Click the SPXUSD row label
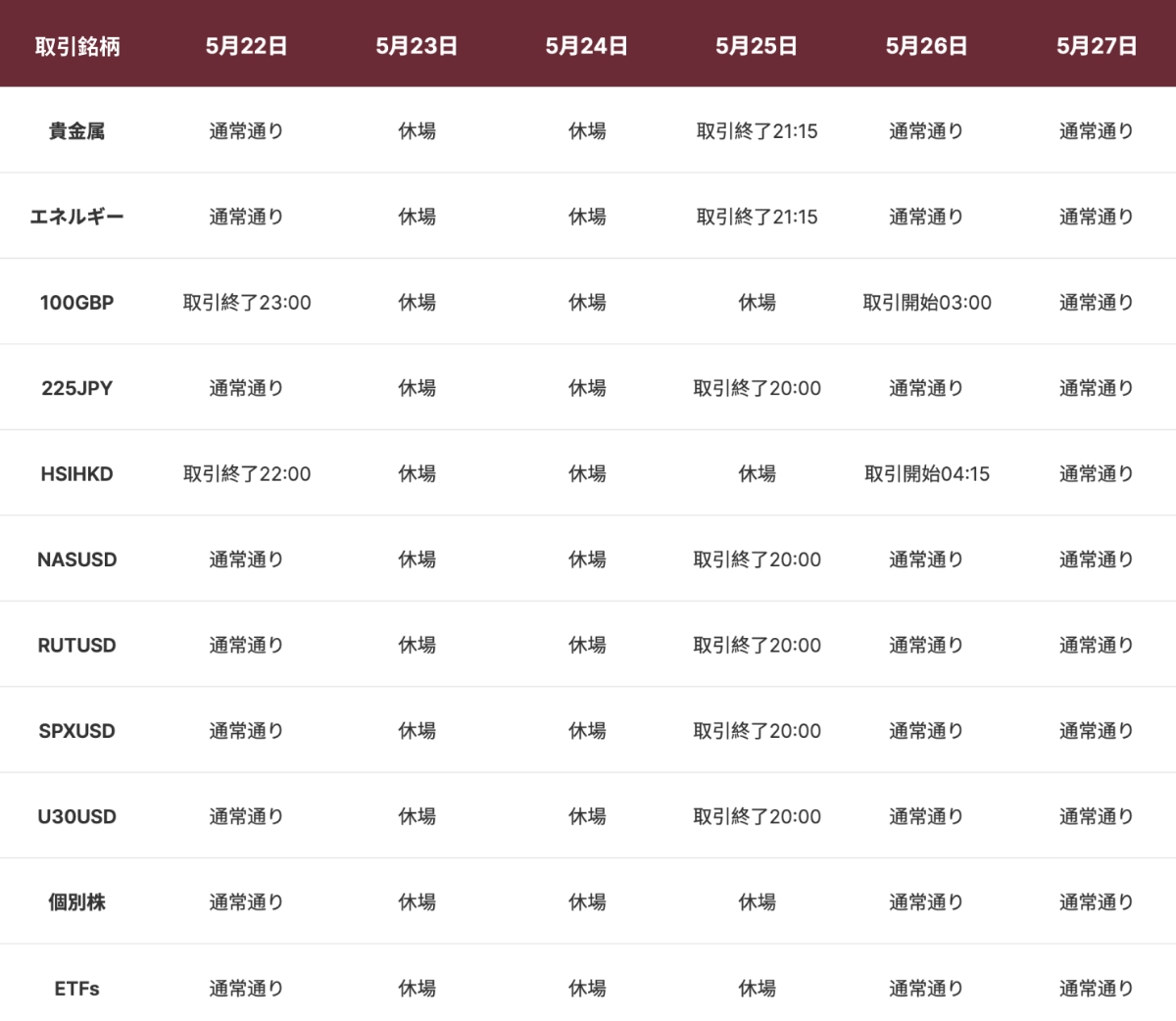The width and height of the screenshot is (1176, 1021). tap(77, 731)
